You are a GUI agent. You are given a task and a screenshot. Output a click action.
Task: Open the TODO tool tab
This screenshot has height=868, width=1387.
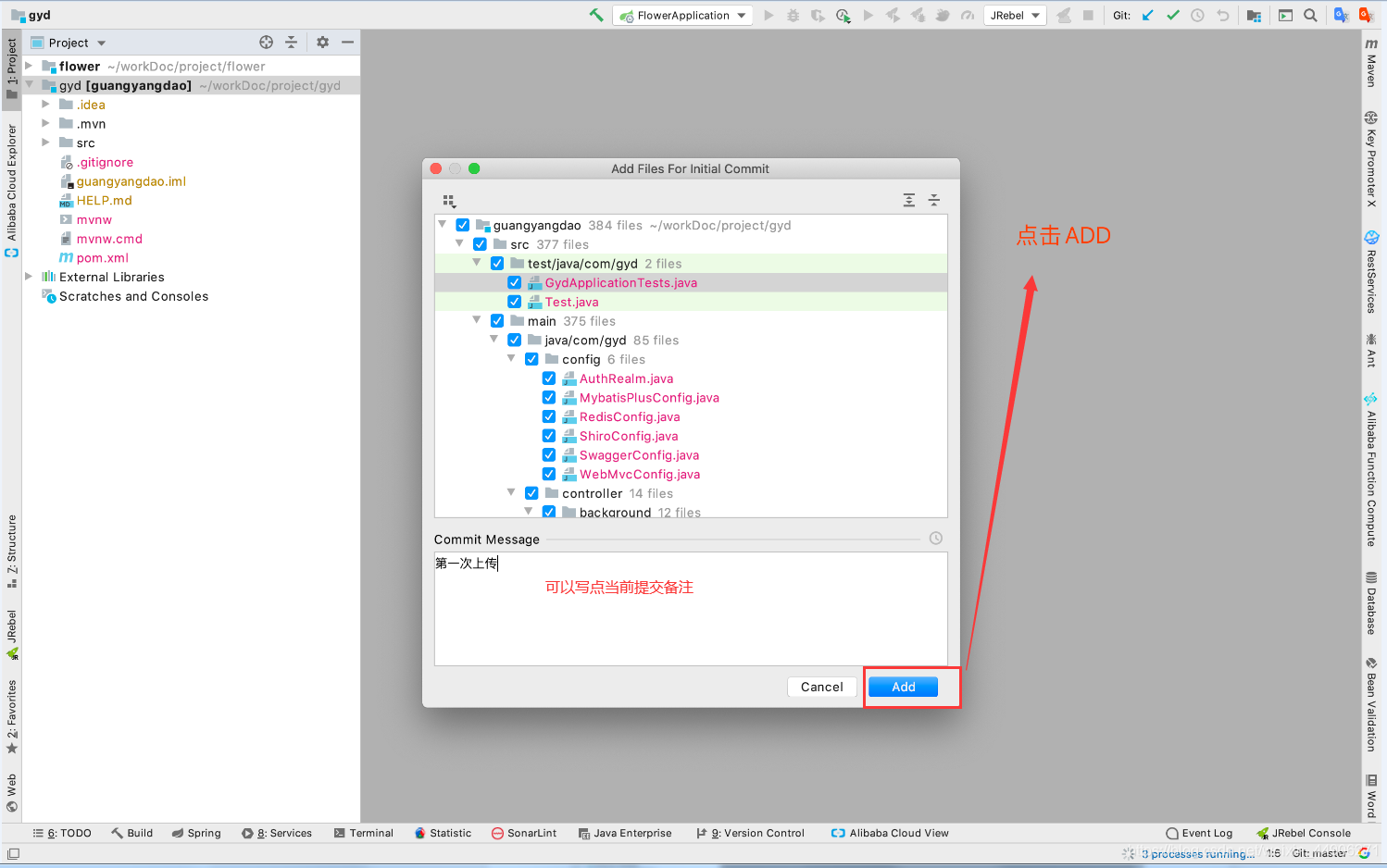[x=63, y=833]
